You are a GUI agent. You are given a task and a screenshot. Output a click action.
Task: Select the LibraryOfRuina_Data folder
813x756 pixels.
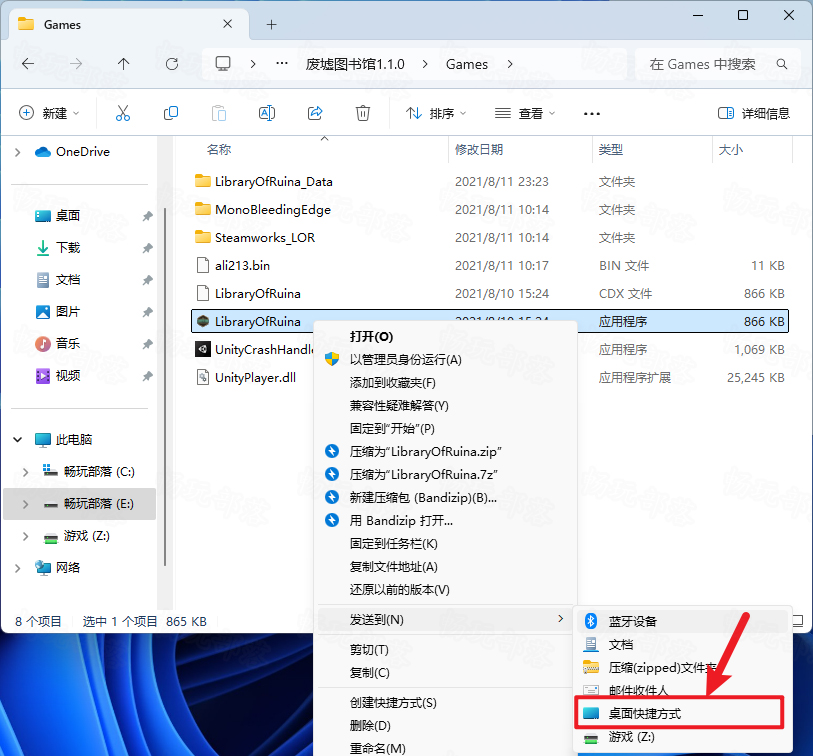[x=274, y=181]
